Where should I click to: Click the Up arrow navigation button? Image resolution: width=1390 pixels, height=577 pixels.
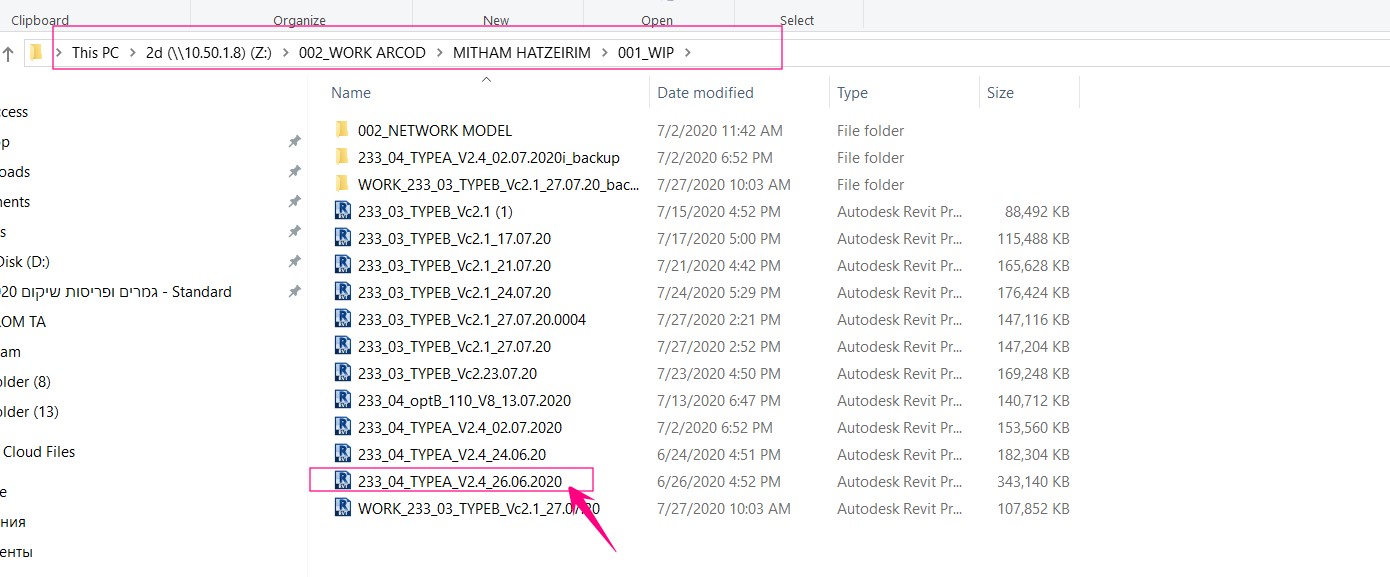click(x=8, y=53)
